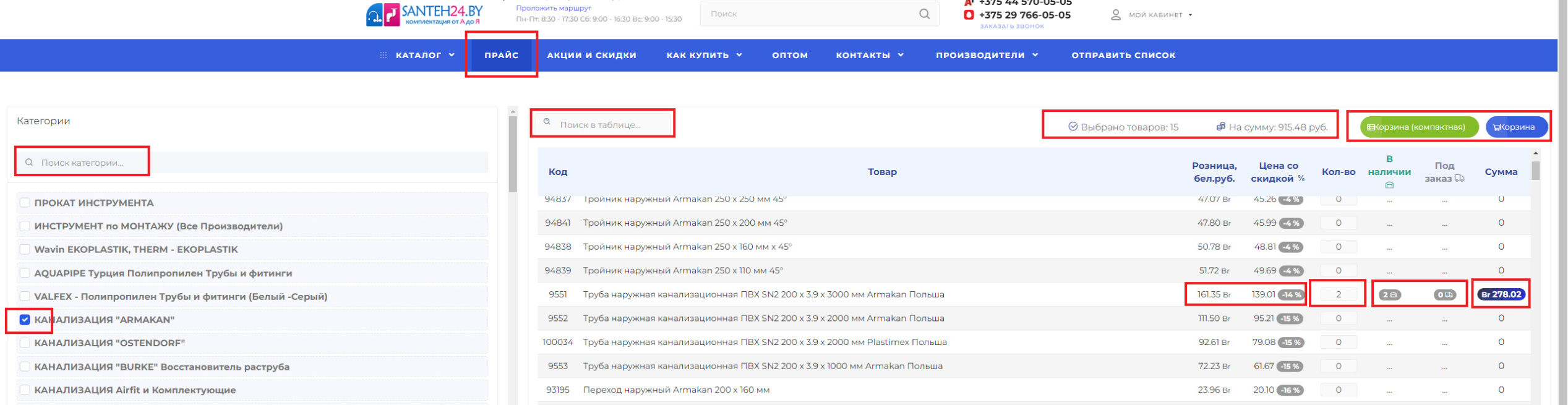Open the blue Корзина cart button
The height and width of the screenshot is (405, 1568).
point(1517,127)
